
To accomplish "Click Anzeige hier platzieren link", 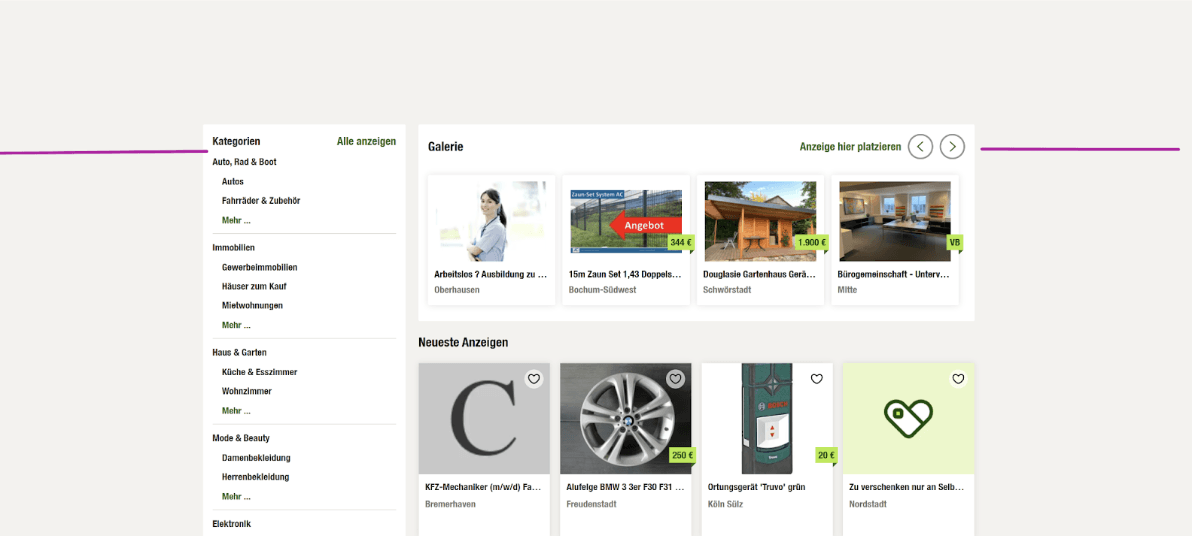I will point(850,147).
